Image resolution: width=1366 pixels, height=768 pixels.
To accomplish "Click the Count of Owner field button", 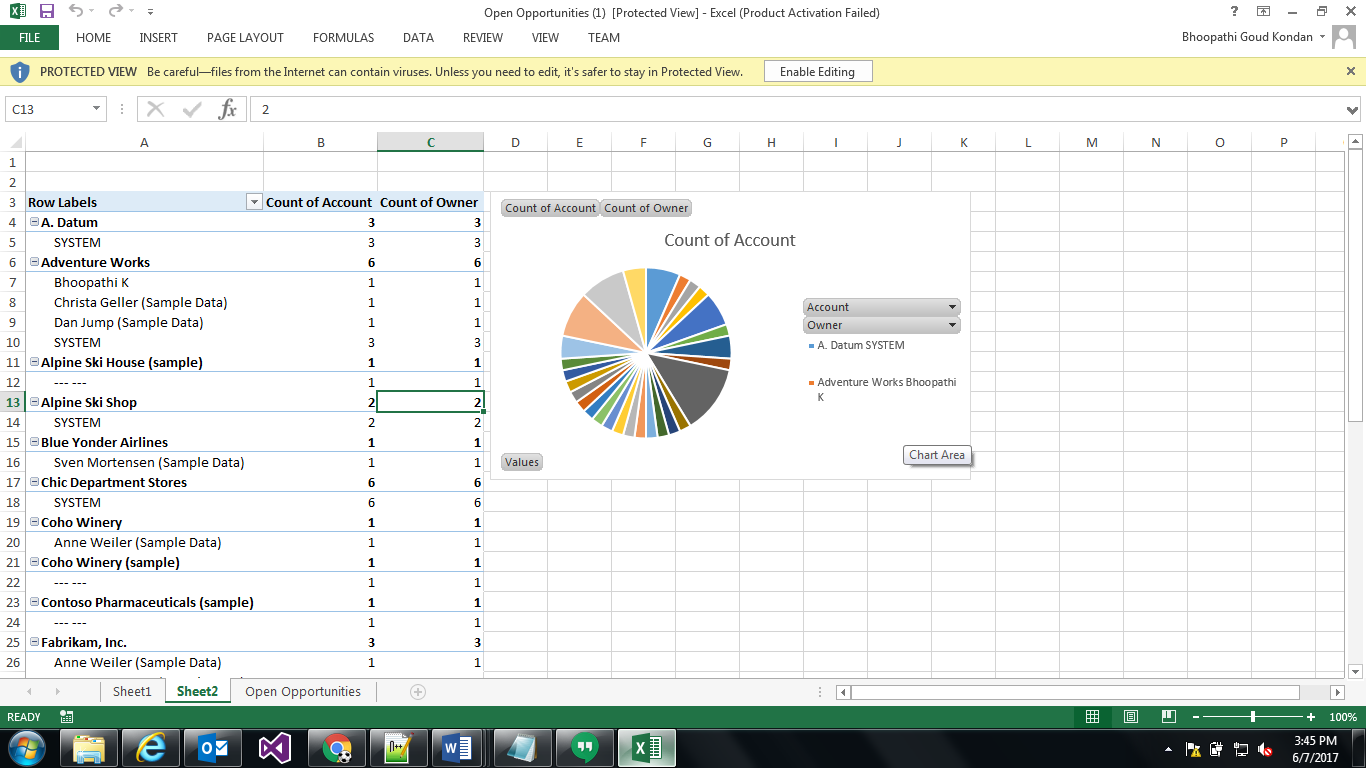I will pyautogui.click(x=645, y=208).
